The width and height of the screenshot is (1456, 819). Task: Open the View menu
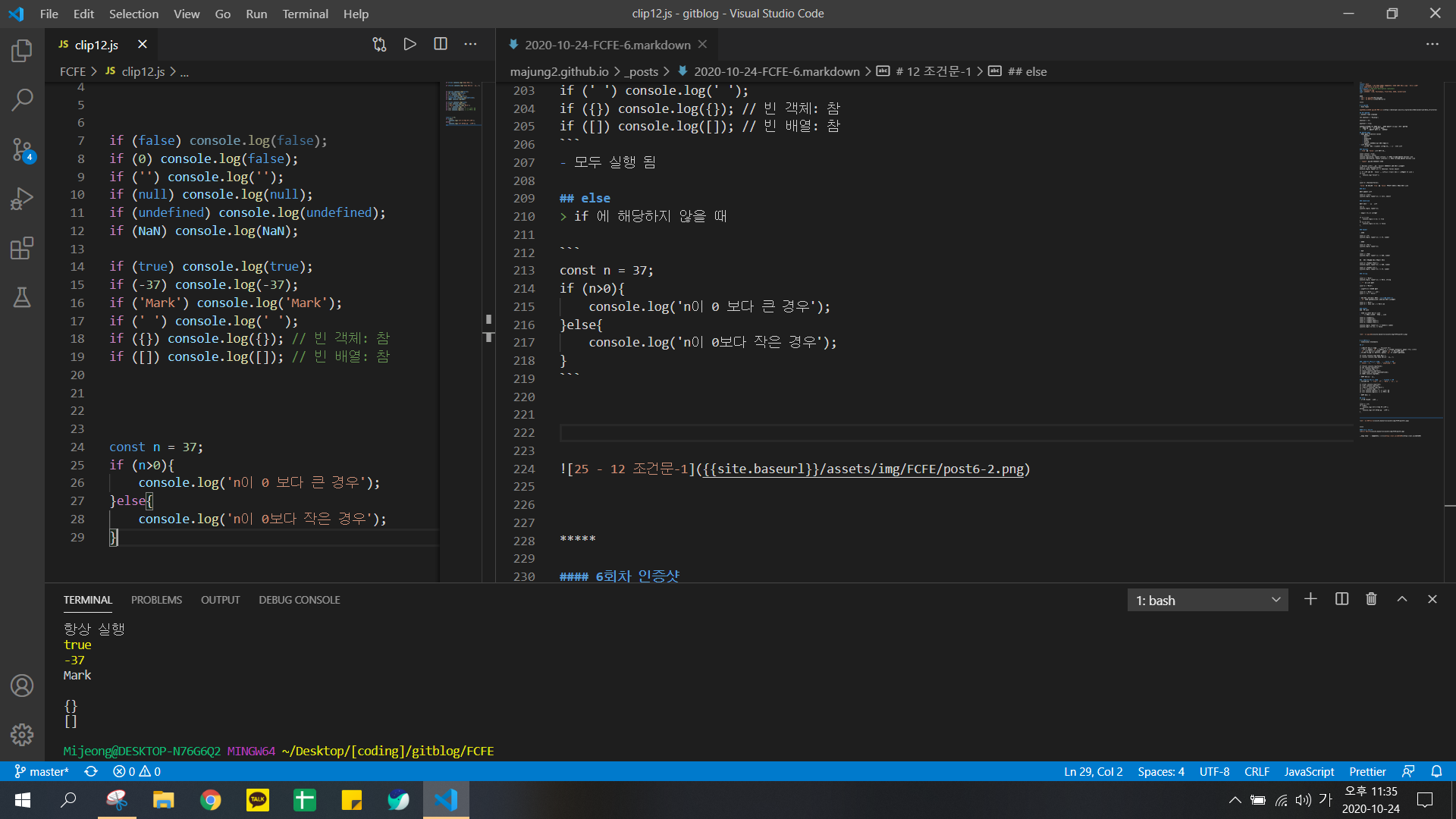tap(187, 14)
